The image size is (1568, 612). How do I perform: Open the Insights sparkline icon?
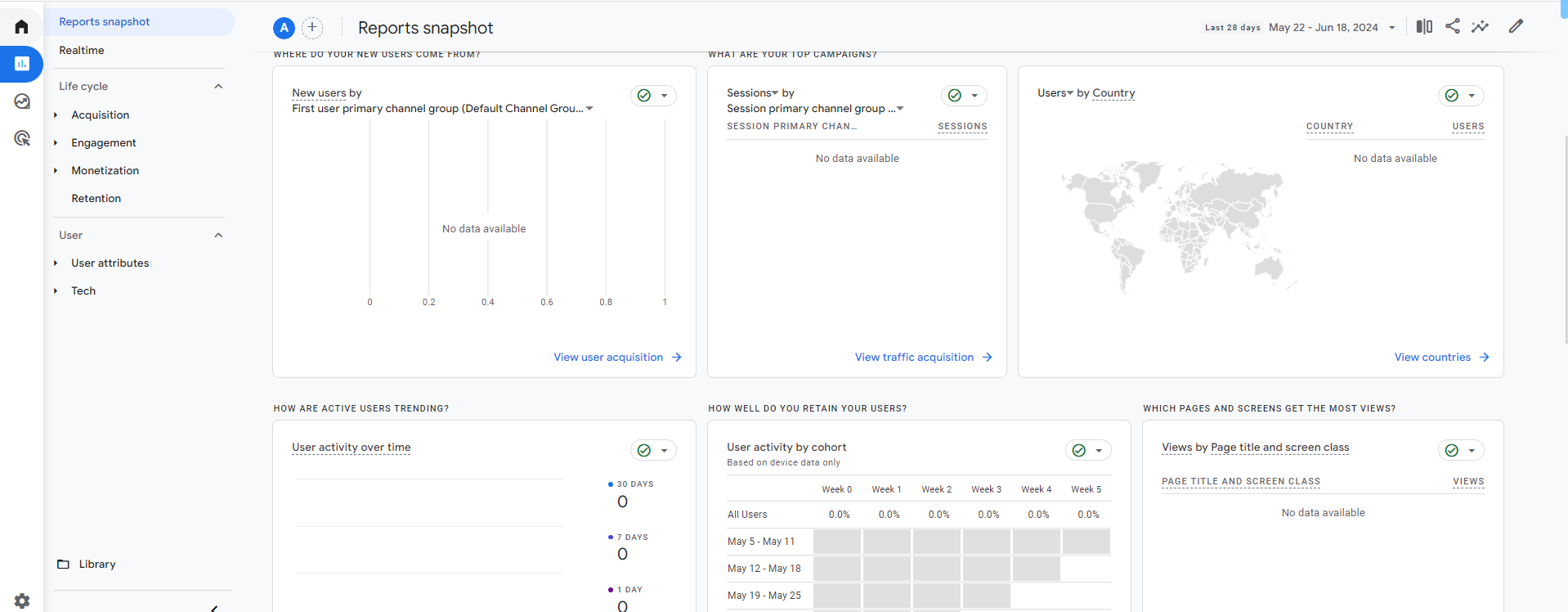(1481, 27)
